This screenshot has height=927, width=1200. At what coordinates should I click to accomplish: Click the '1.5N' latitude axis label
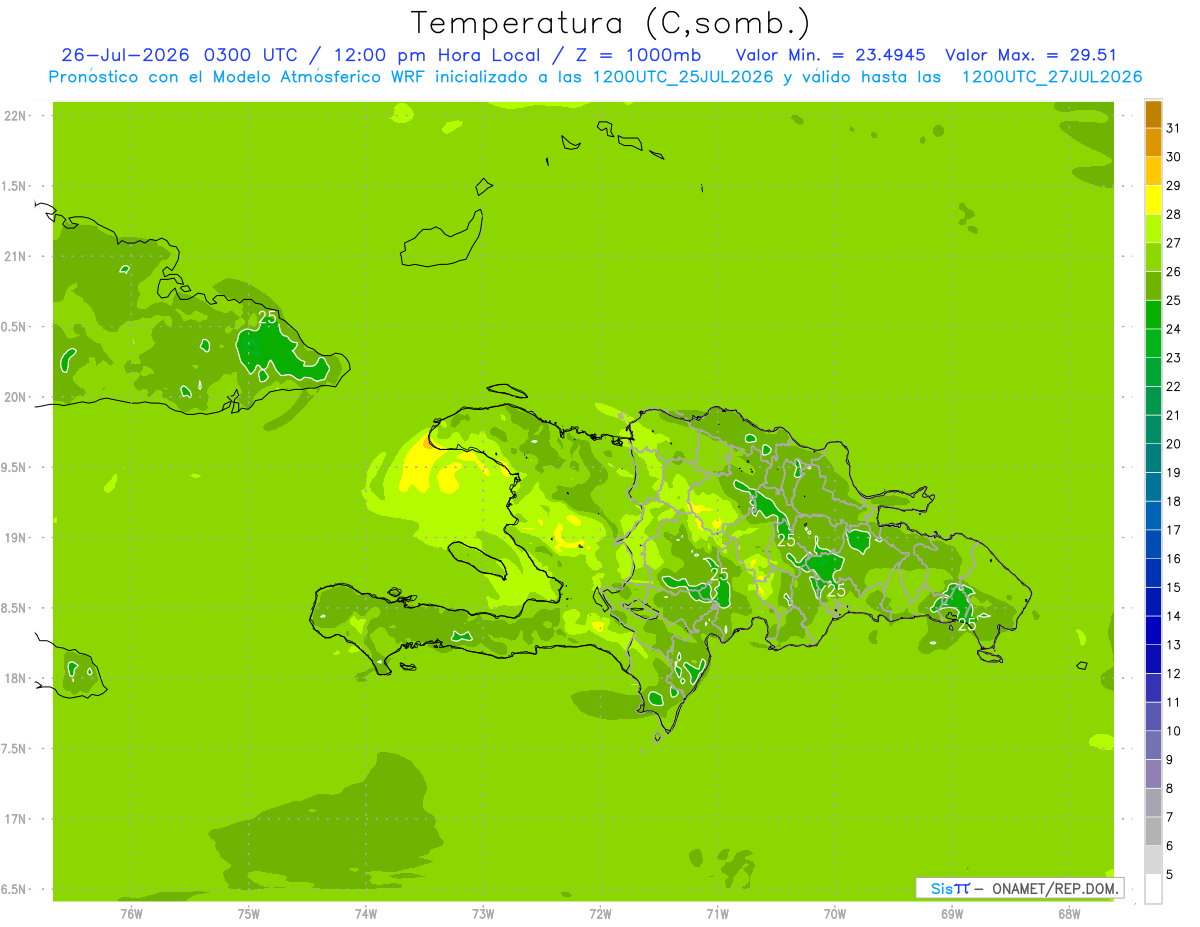point(15,186)
